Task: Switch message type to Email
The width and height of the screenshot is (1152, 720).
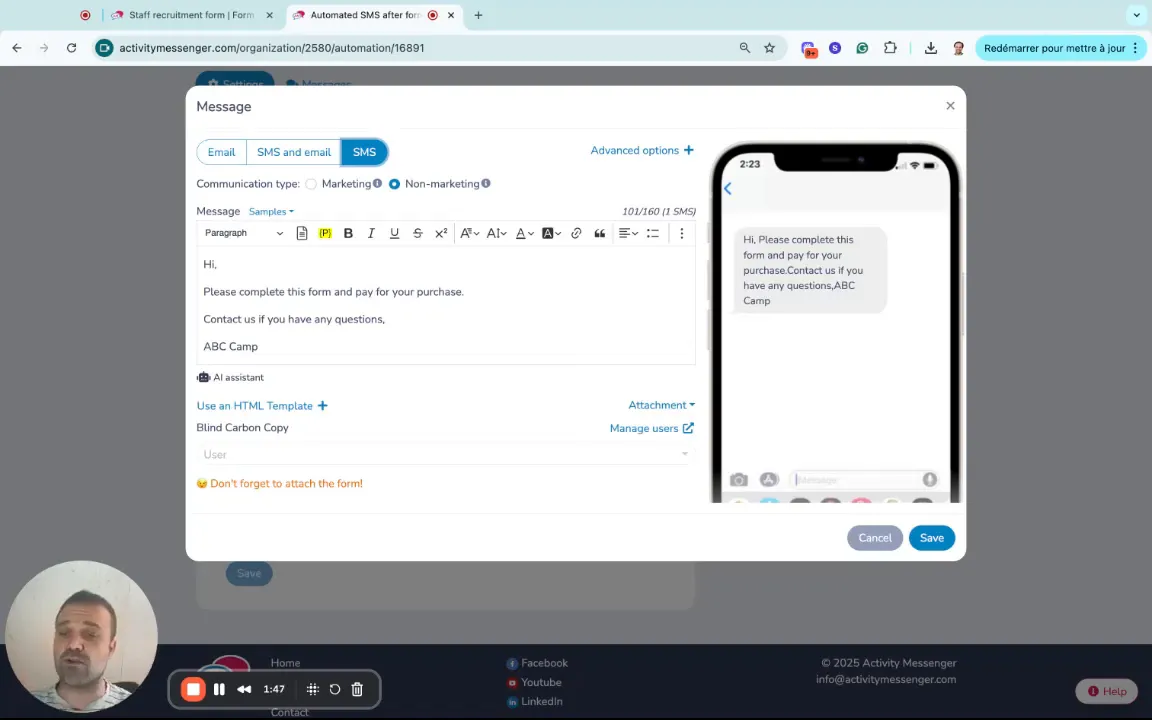Action: click(221, 152)
